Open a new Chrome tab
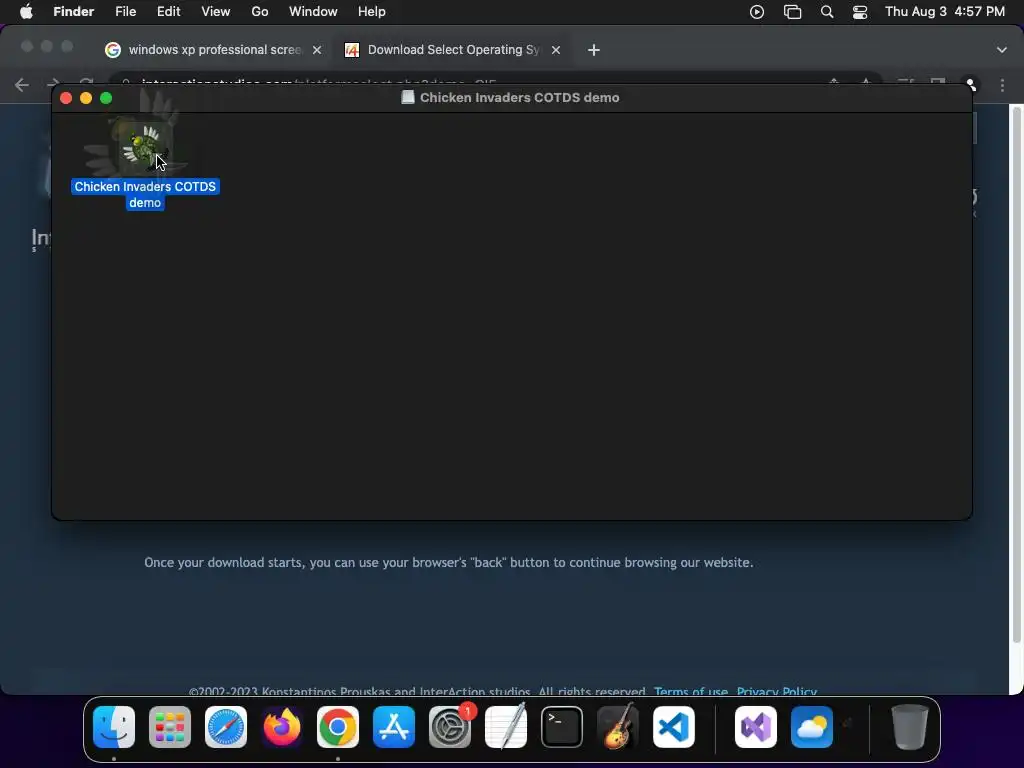The image size is (1024, 768). tap(594, 50)
